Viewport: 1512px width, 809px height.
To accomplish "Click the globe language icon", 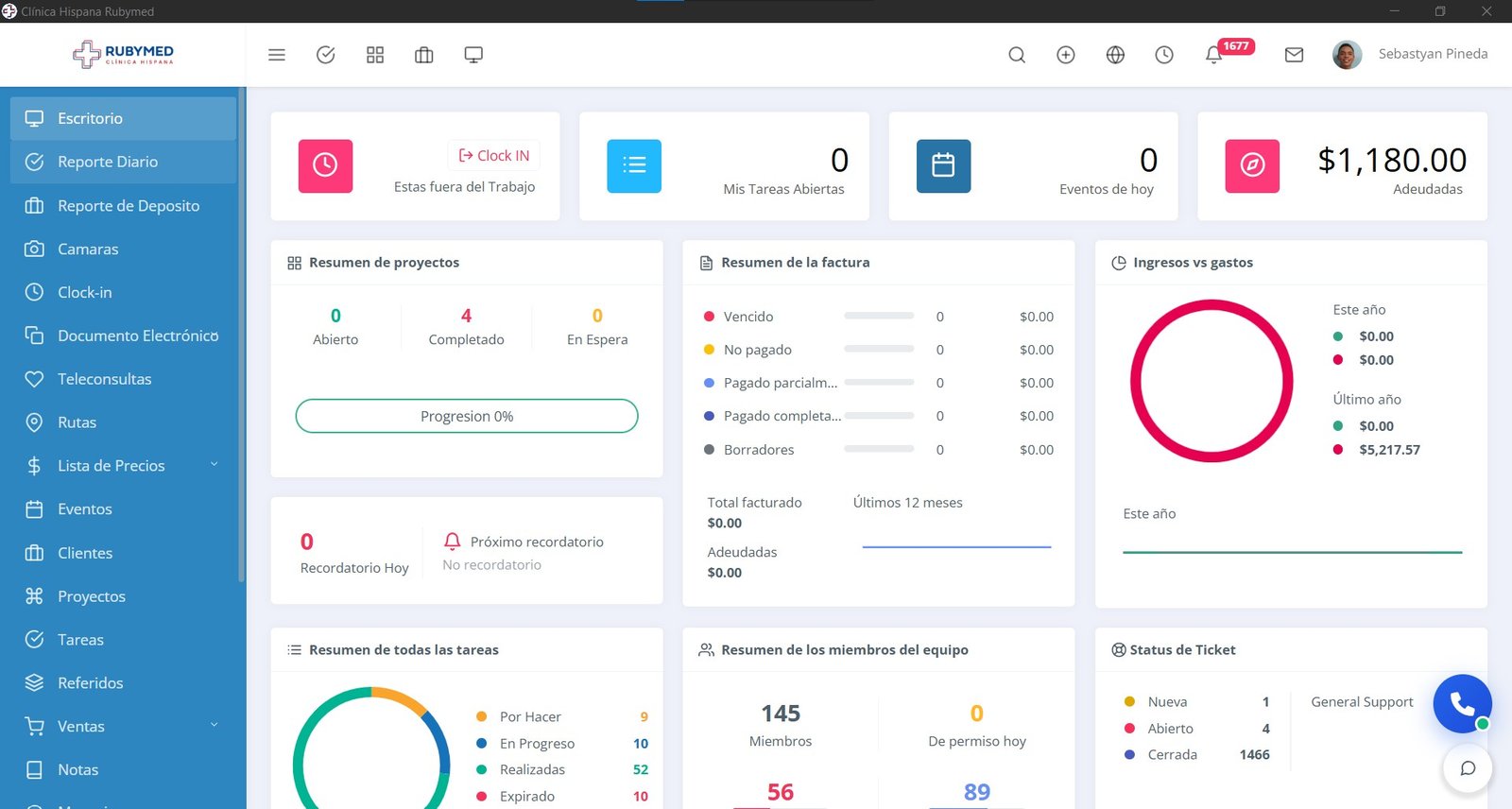I will tap(1115, 55).
